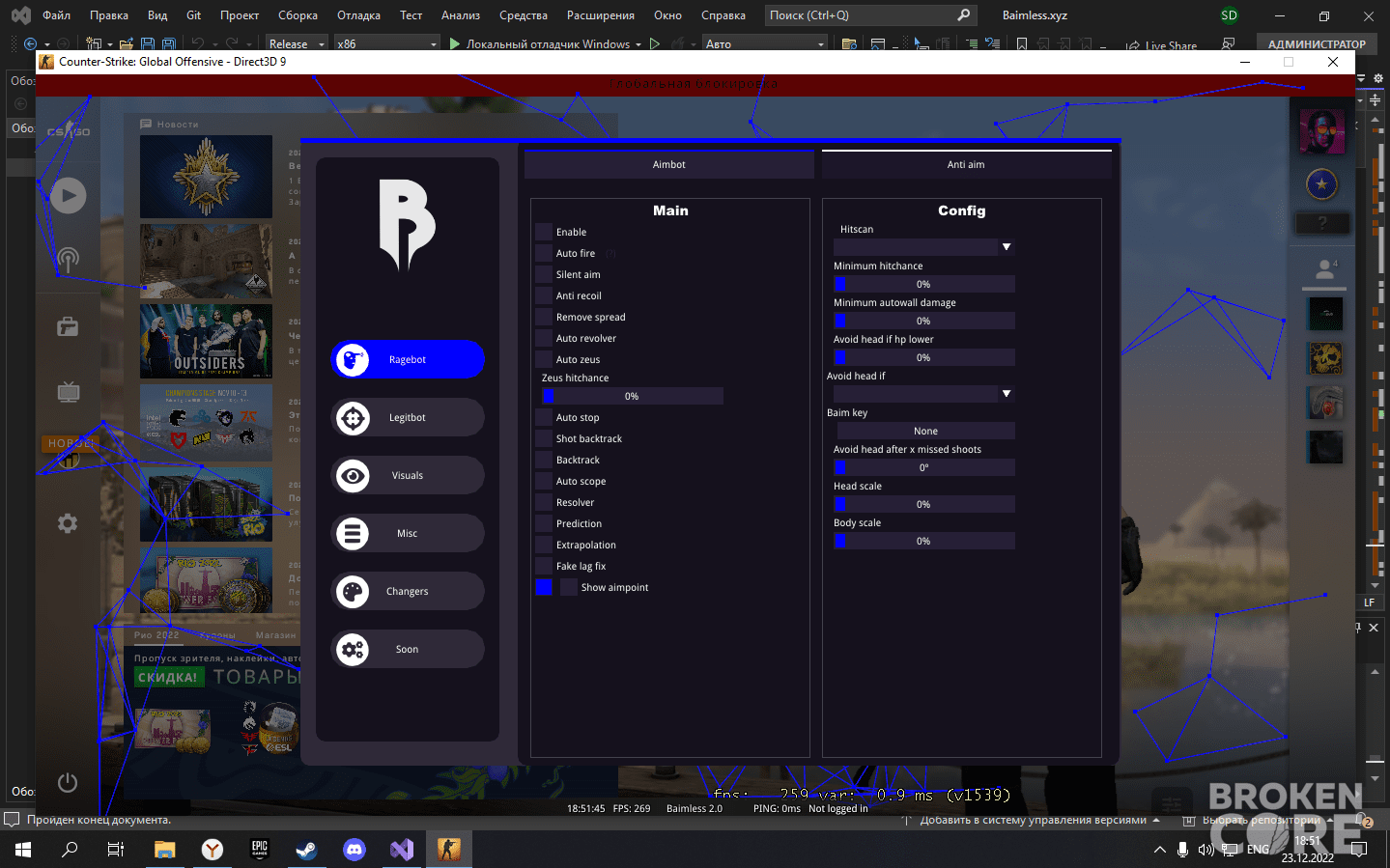
Task: Toggle the Auto fire checkbox
Action: pos(544,253)
